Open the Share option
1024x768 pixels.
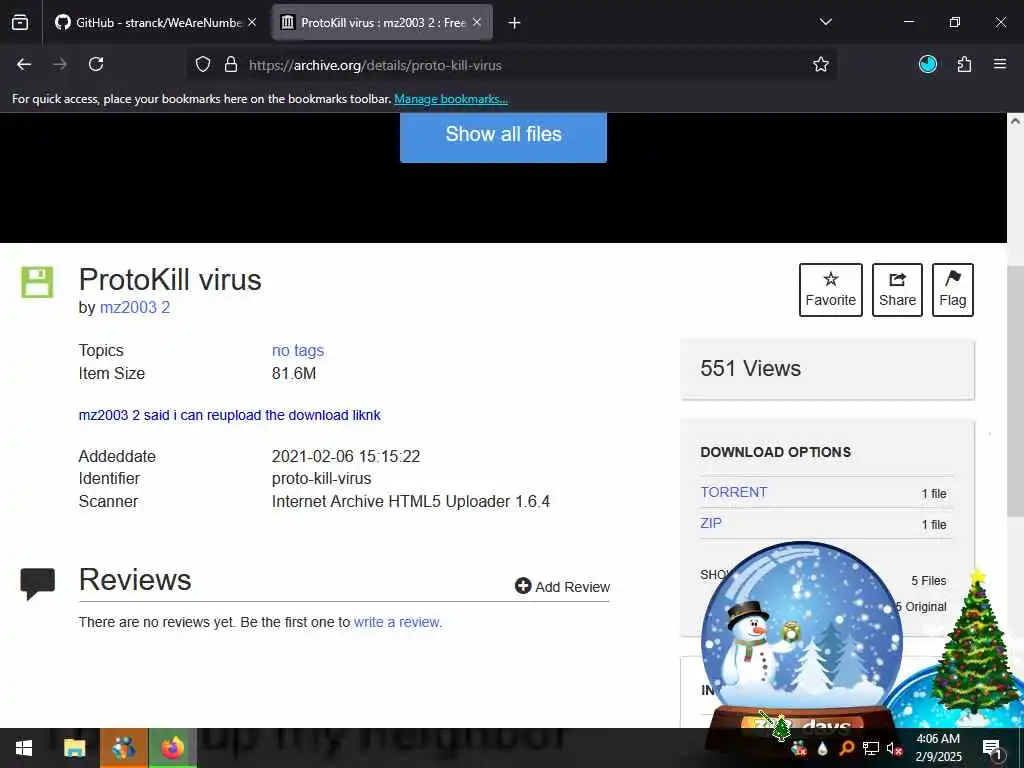pyautogui.click(x=897, y=290)
